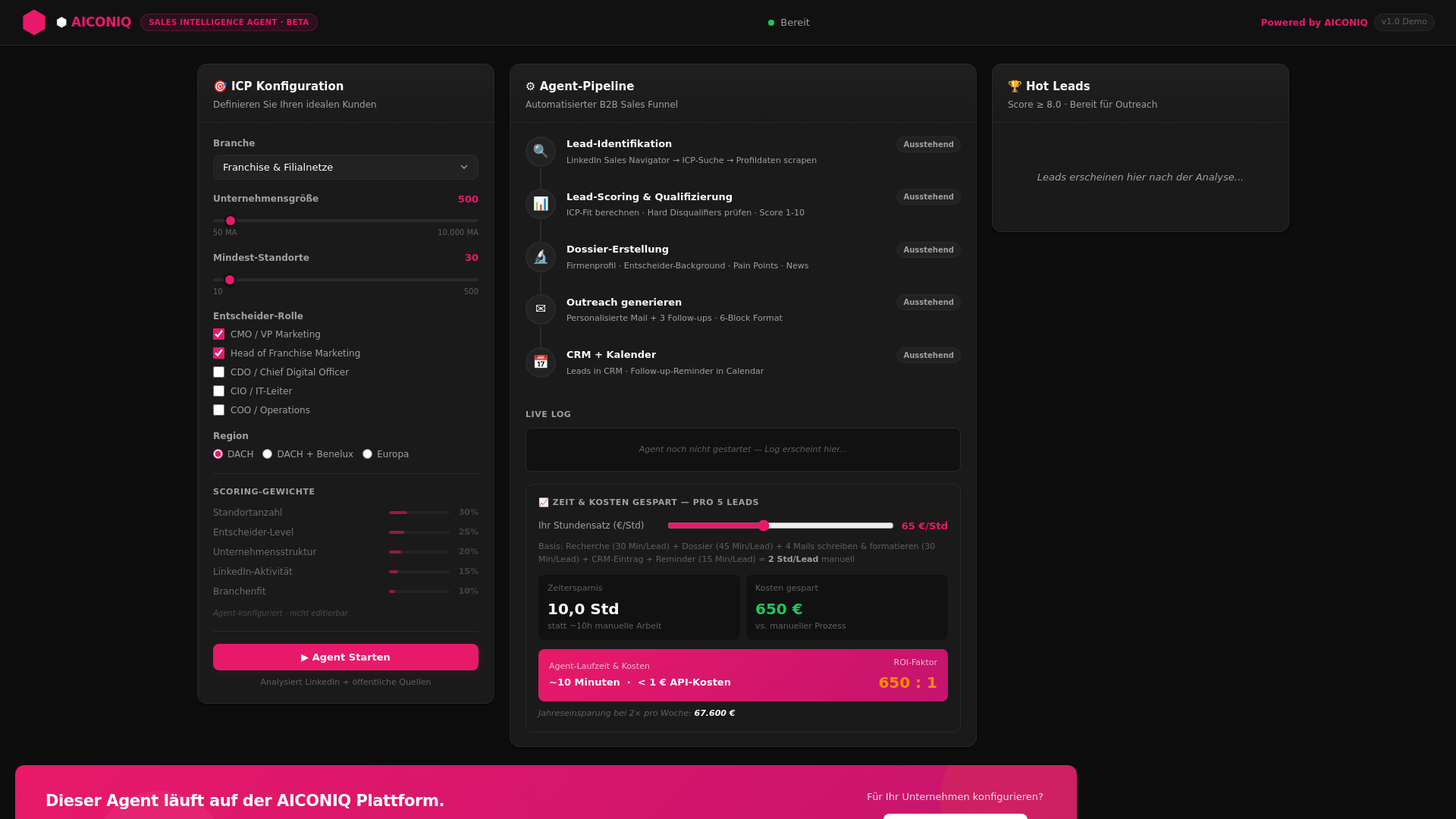The image size is (1456, 819).
Task: Click the green Bereit status dot
Action: tap(771, 23)
